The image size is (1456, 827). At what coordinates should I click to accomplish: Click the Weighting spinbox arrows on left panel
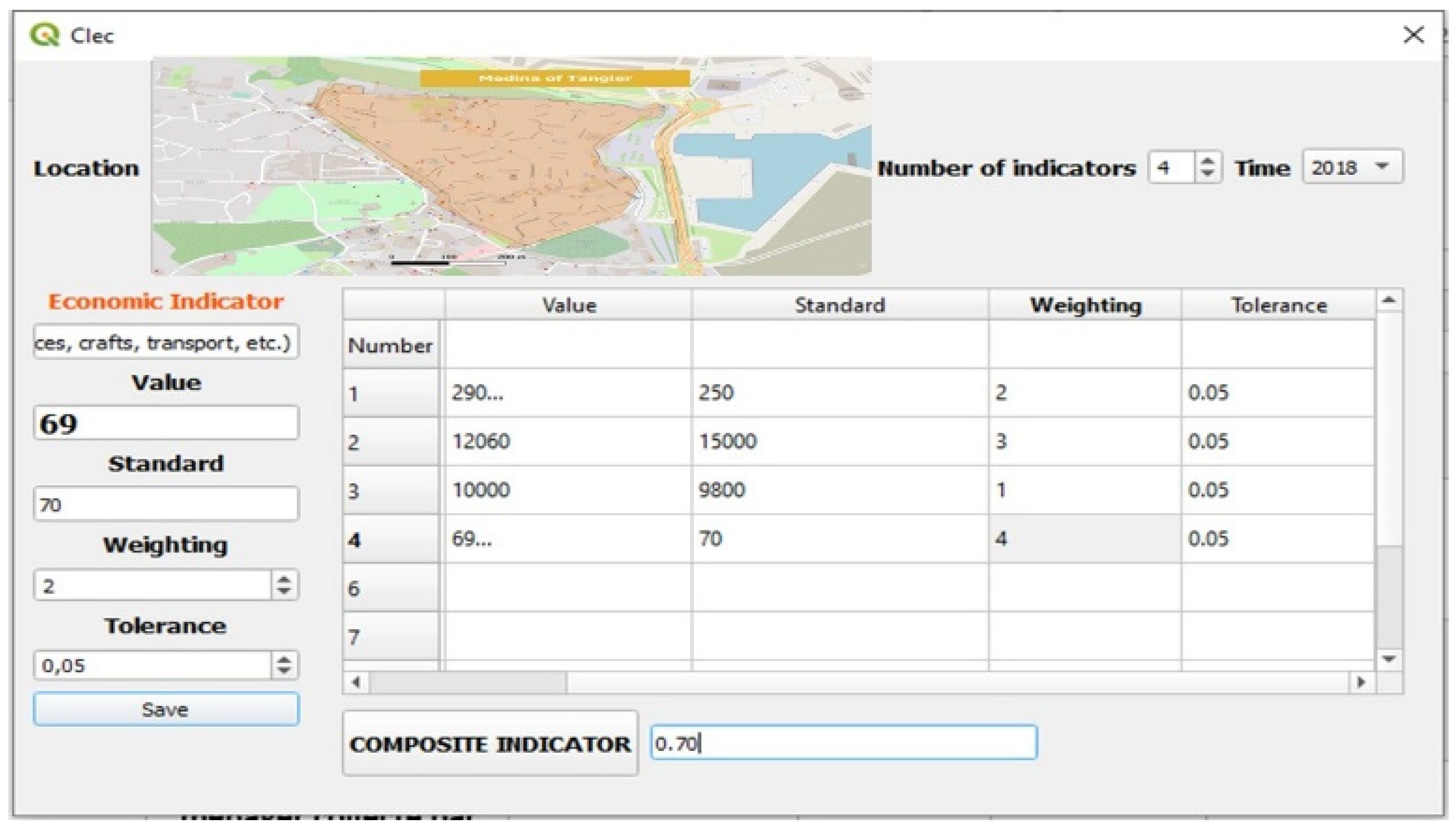click(284, 585)
